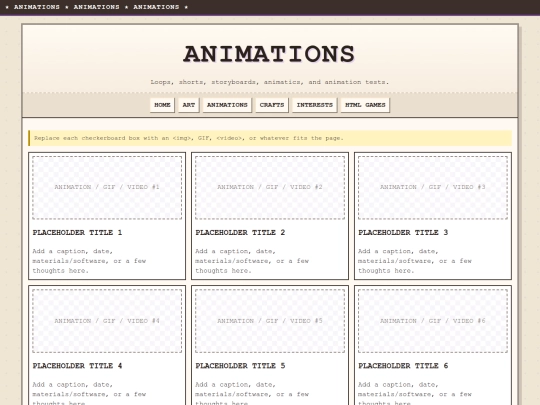Click the yellow 'Replace each checkerboard box' notice

pyautogui.click(x=270, y=138)
